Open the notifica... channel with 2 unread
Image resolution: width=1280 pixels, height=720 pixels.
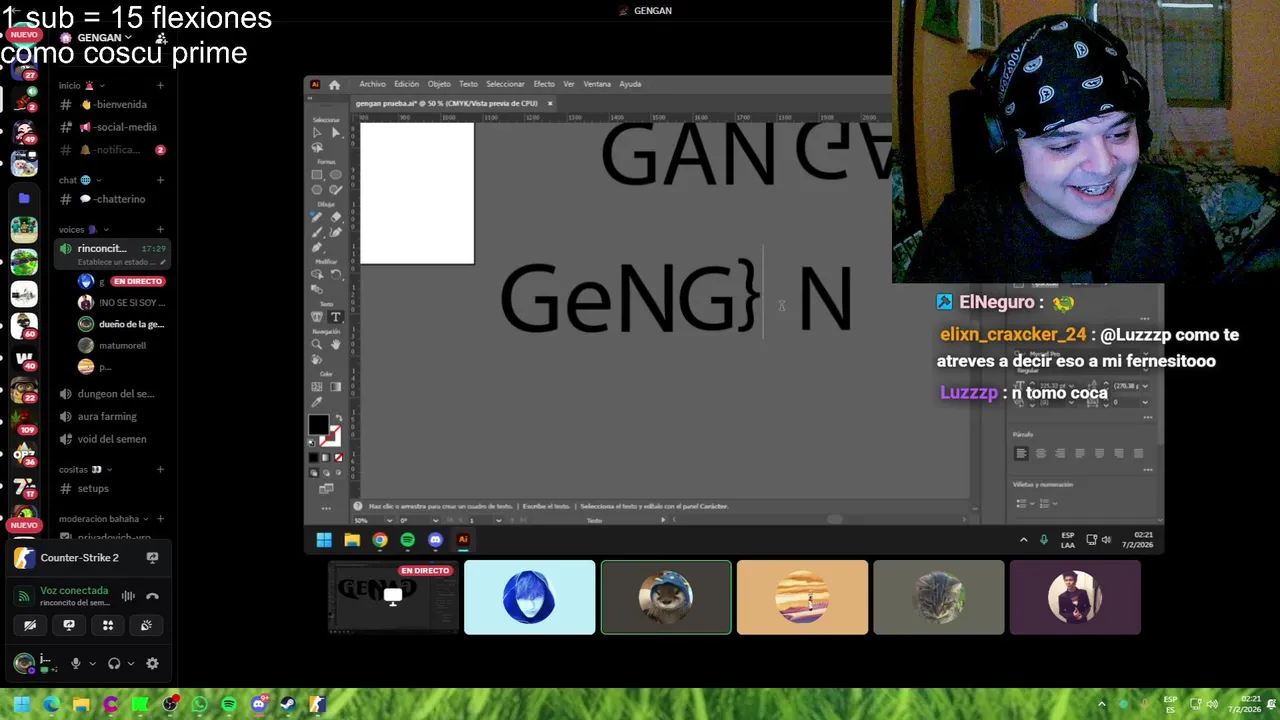pyautogui.click(x=112, y=150)
